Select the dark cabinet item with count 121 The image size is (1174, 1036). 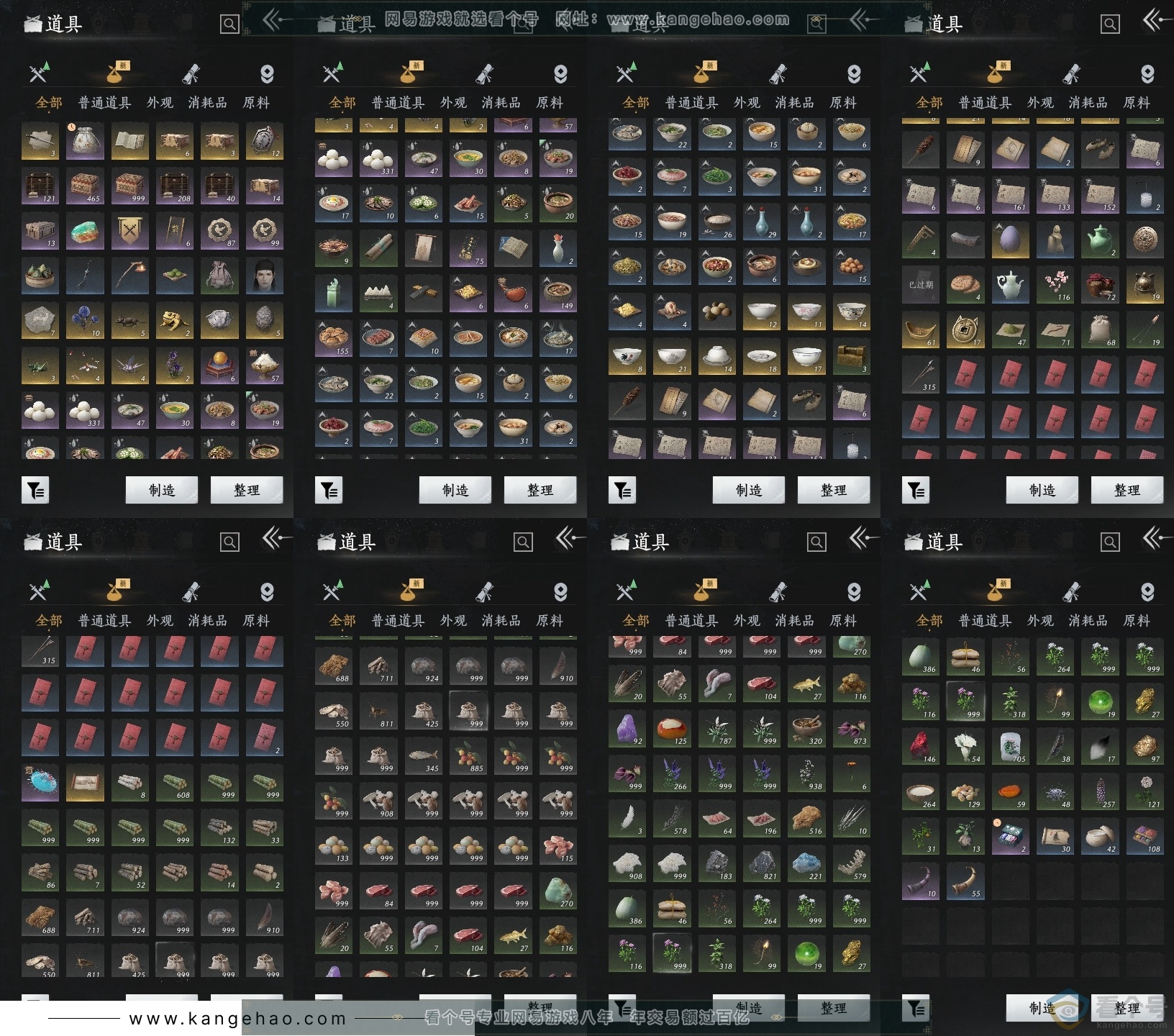tap(40, 186)
